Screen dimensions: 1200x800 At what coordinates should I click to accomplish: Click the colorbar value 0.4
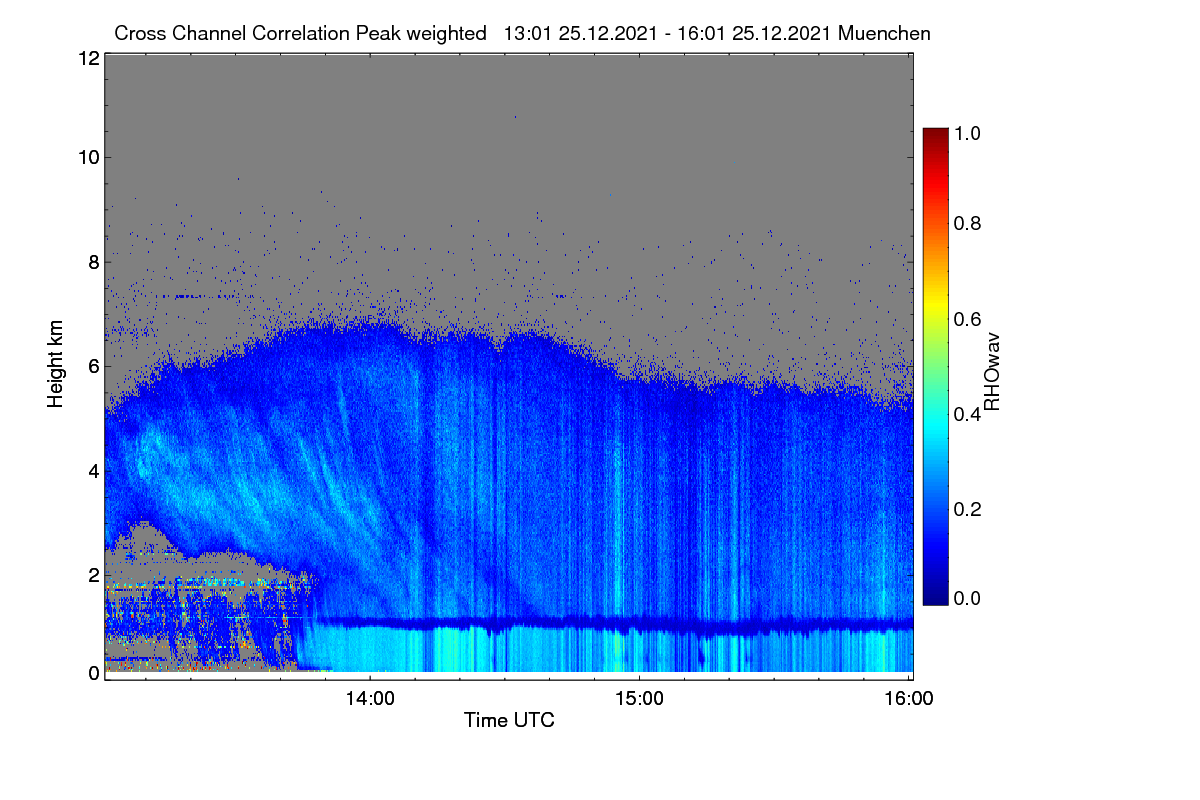point(968,414)
